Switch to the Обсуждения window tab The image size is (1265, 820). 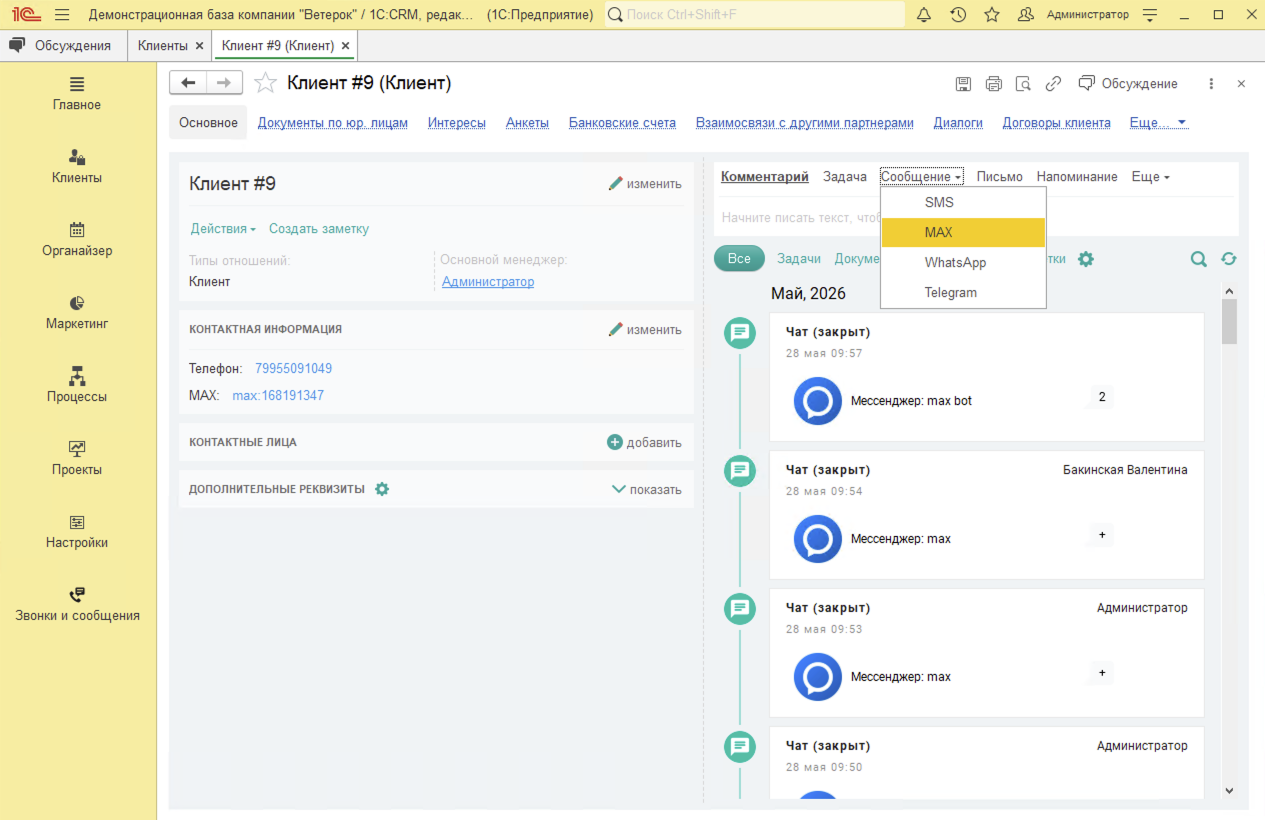63,45
